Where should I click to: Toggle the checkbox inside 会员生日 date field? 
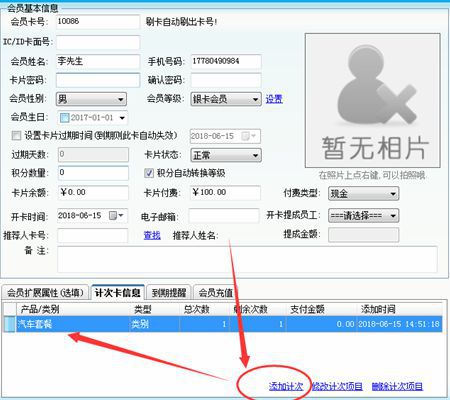tap(64, 117)
